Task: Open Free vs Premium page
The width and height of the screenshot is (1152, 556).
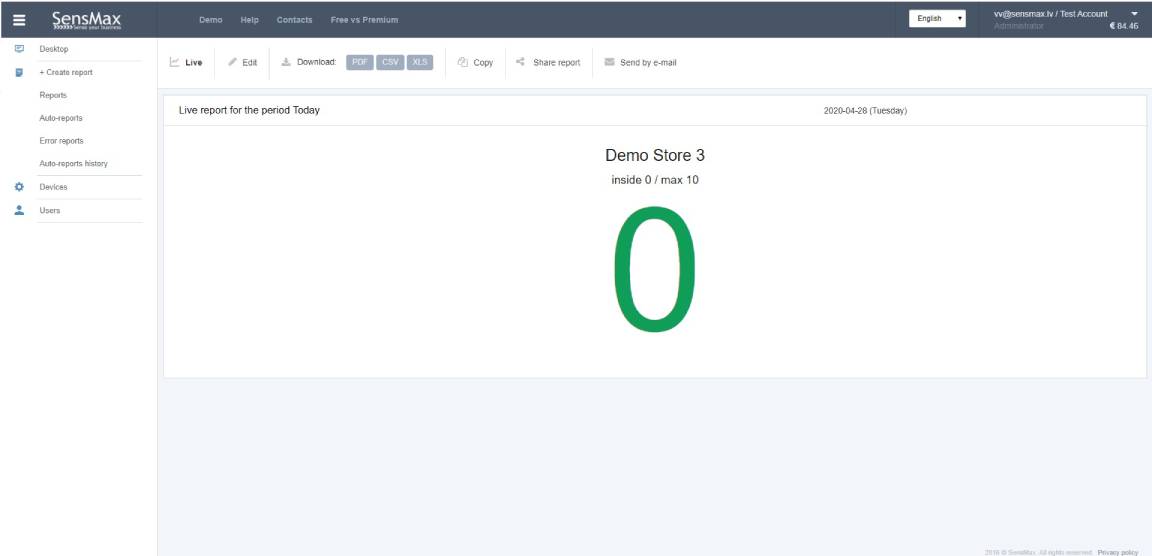Action: point(364,20)
